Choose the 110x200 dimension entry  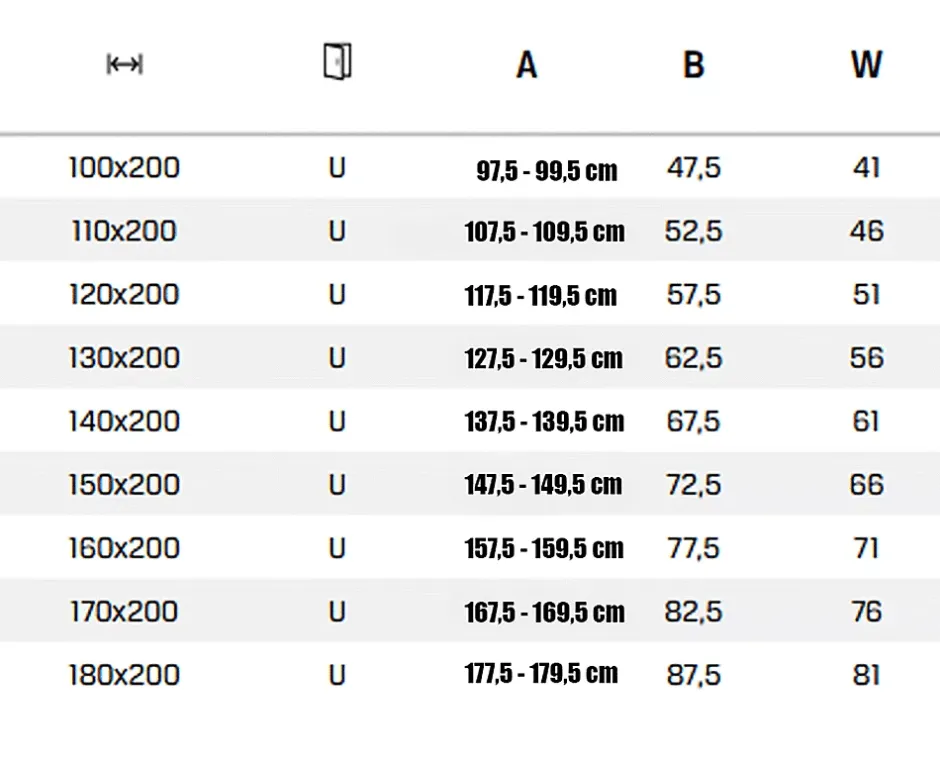point(124,231)
